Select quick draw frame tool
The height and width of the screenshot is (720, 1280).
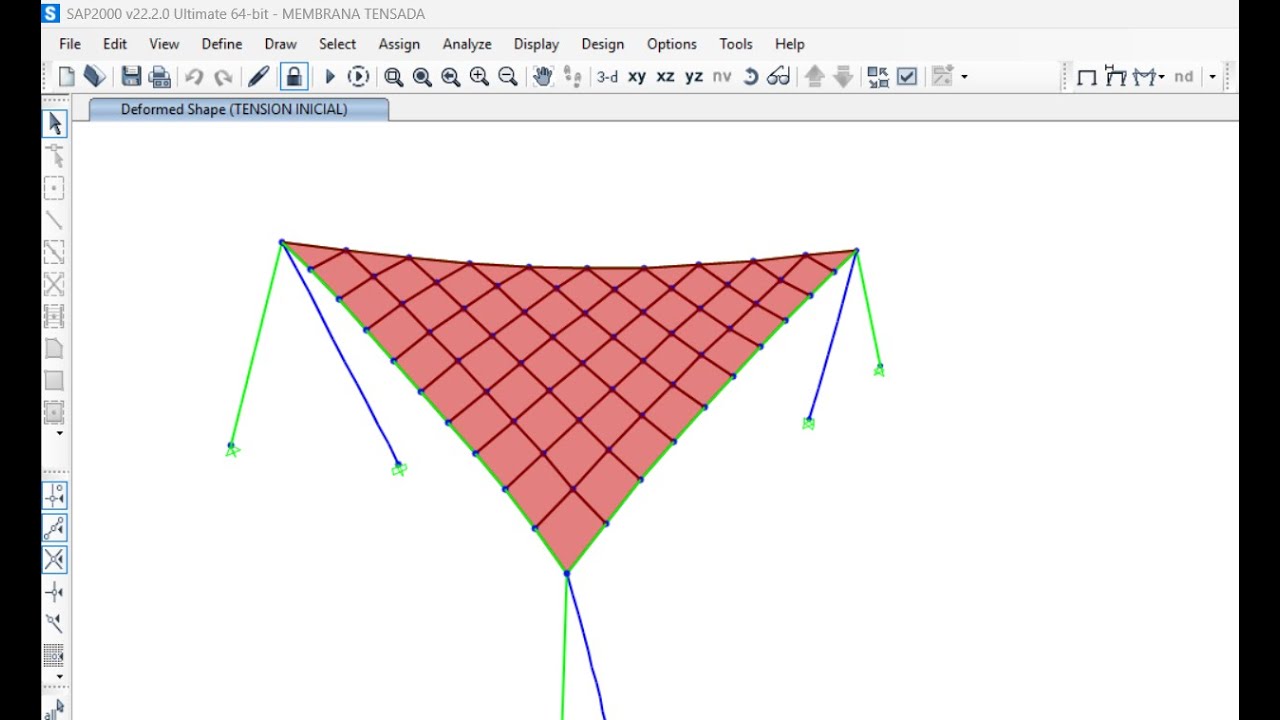(55, 252)
